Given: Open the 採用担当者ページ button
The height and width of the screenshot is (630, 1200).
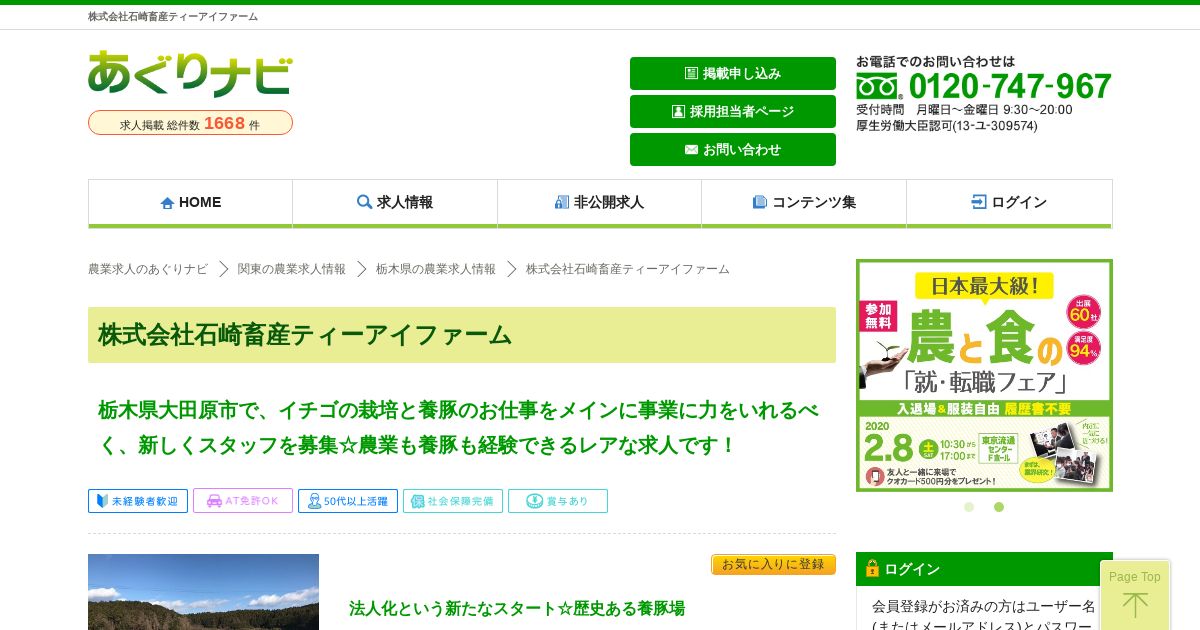Looking at the screenshot, I should 733,111.
